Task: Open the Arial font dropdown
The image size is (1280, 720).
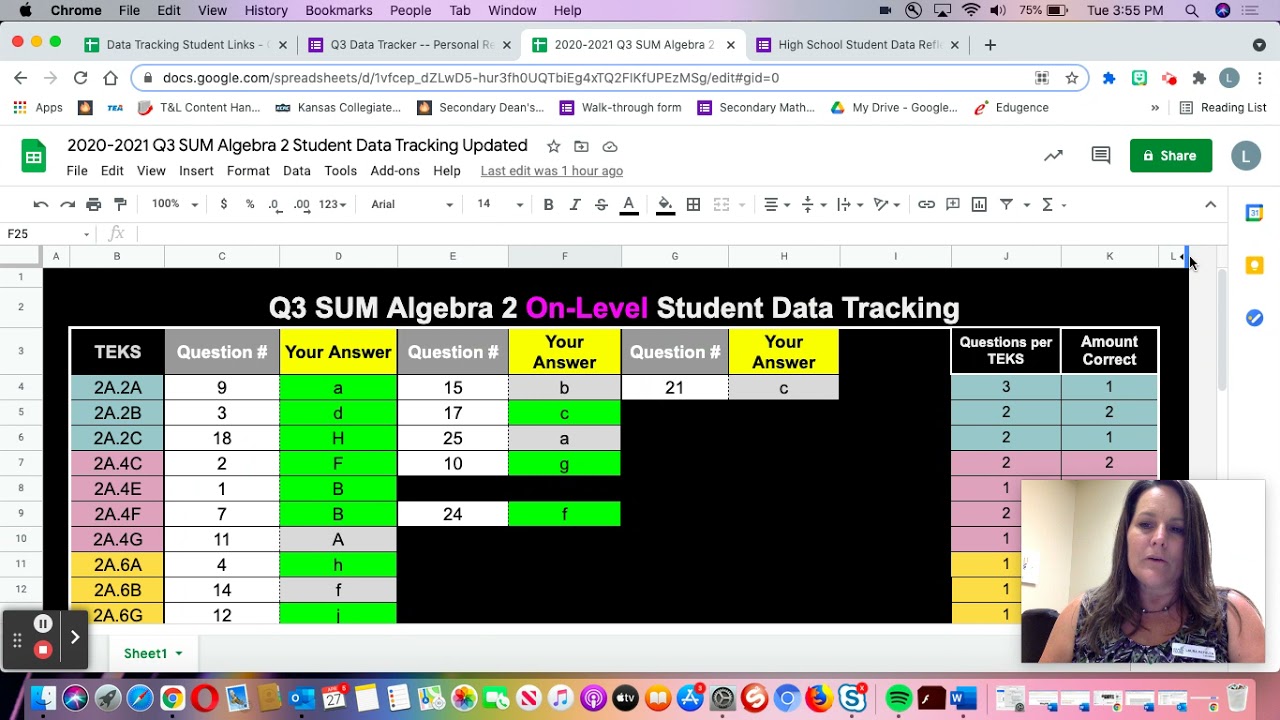Action: pos(411,204)
